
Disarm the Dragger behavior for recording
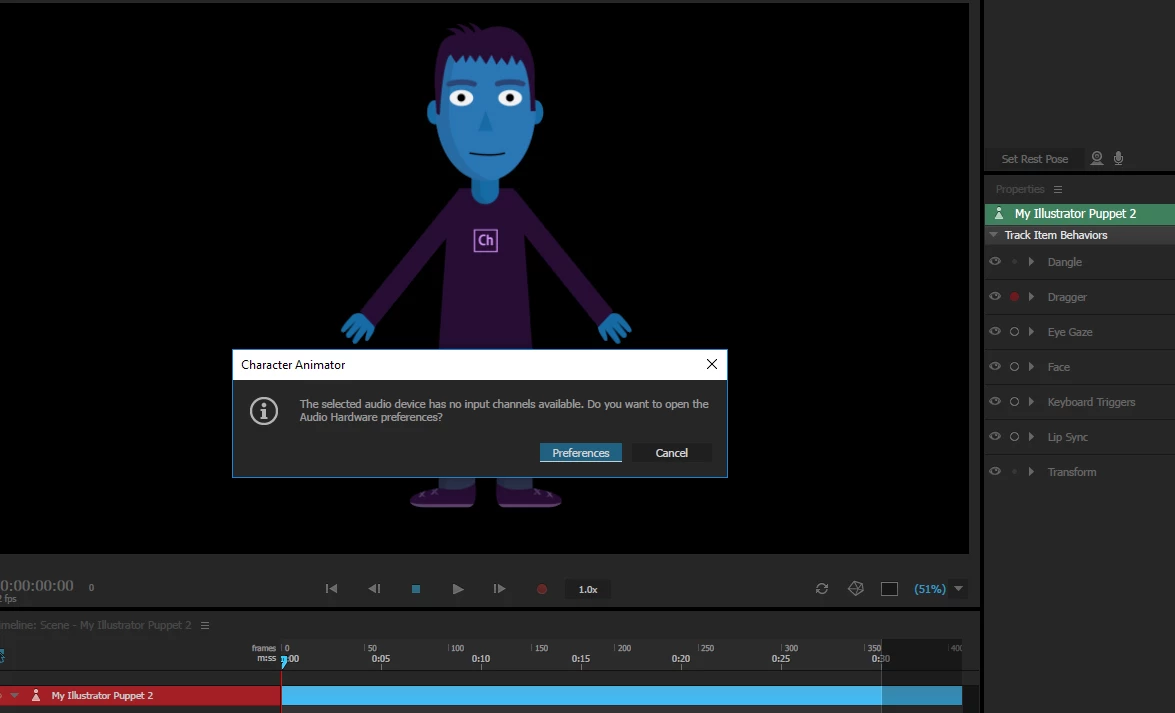coord(1014,297)
